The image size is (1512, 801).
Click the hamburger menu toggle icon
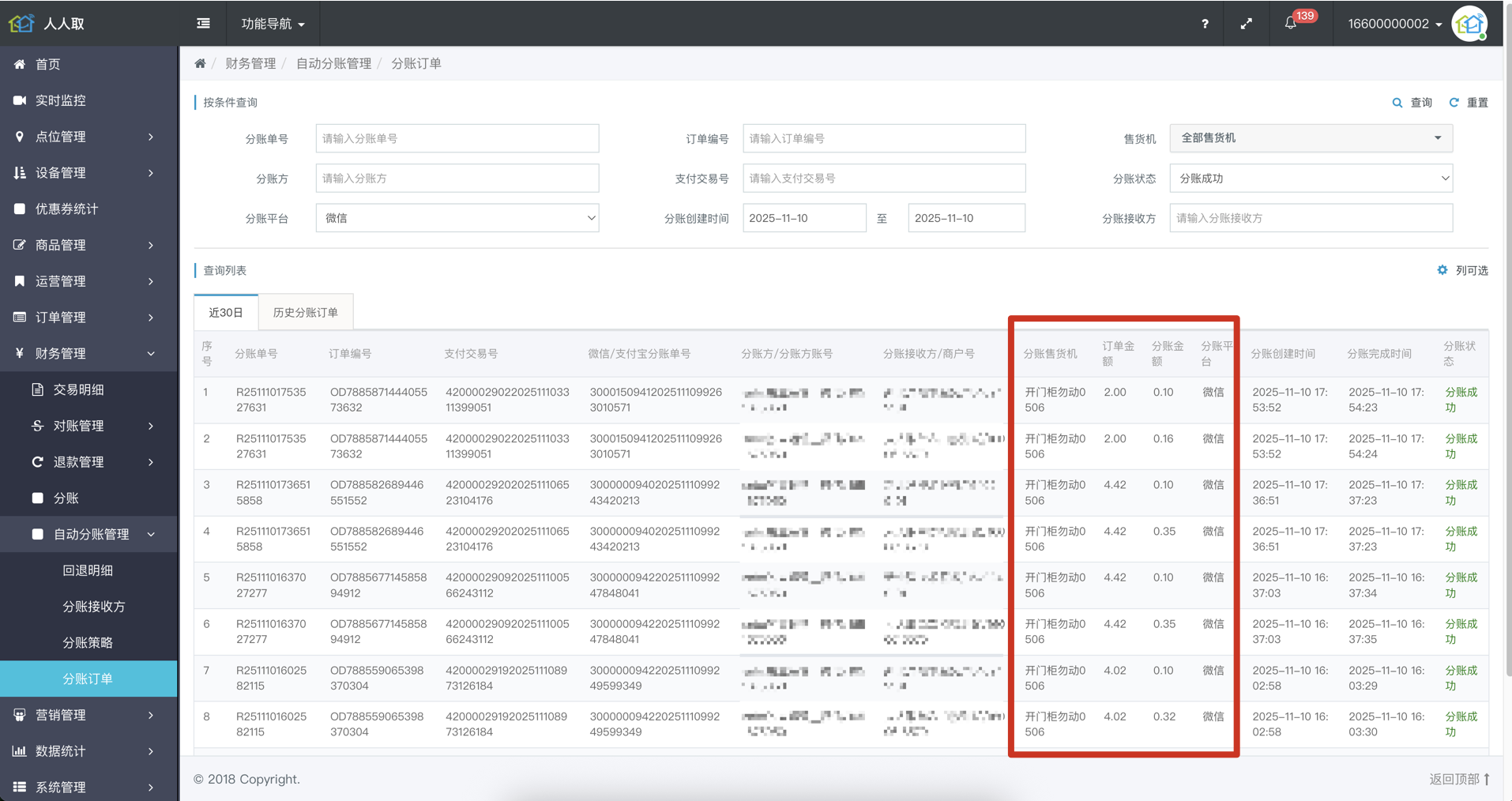coord(203,24)
